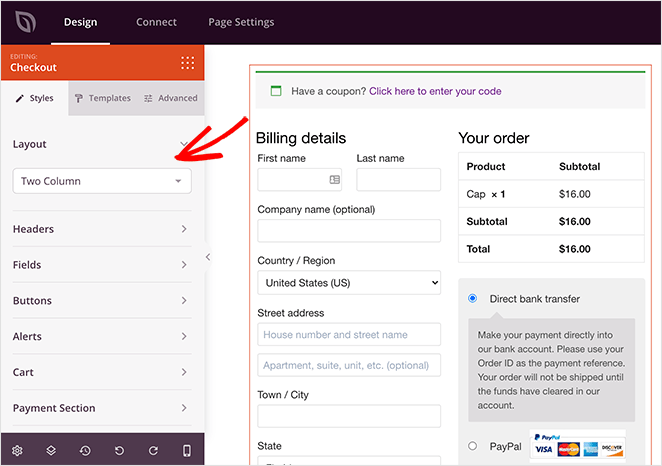Click the undo icon in the bottom toolbar
Viewport: 662px width, 466px height.
click(x=119, y=451)
